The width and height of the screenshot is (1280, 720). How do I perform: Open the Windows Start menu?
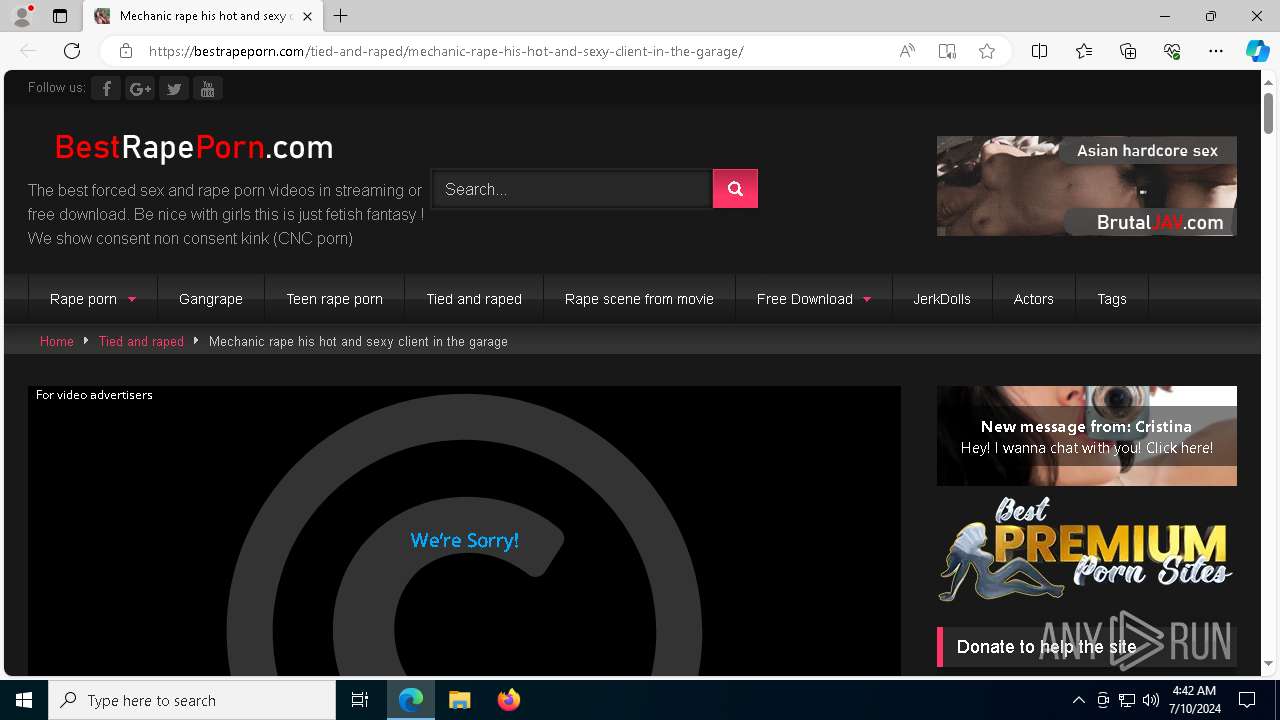pos(24,700)
